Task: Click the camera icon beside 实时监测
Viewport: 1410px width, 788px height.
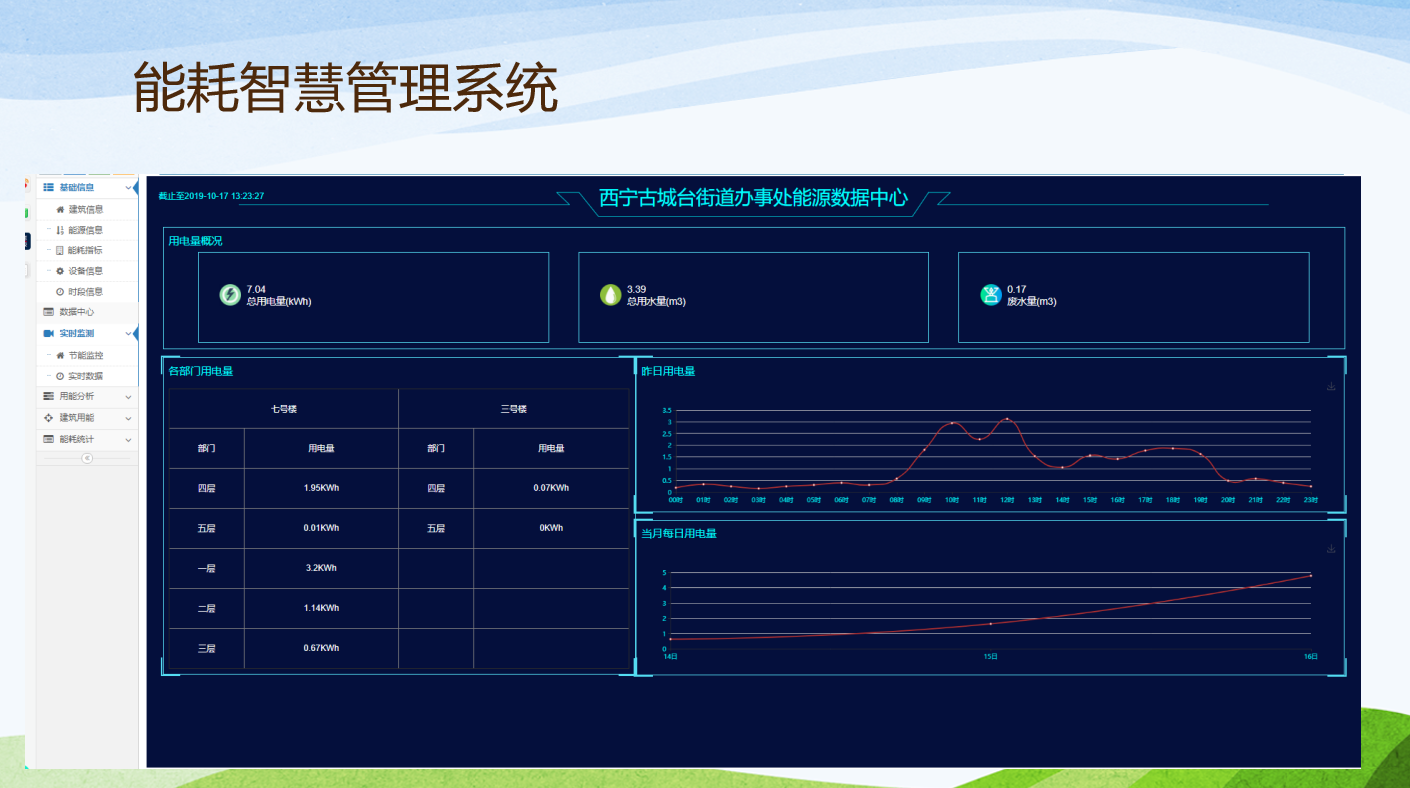Action: click(48, 333)
